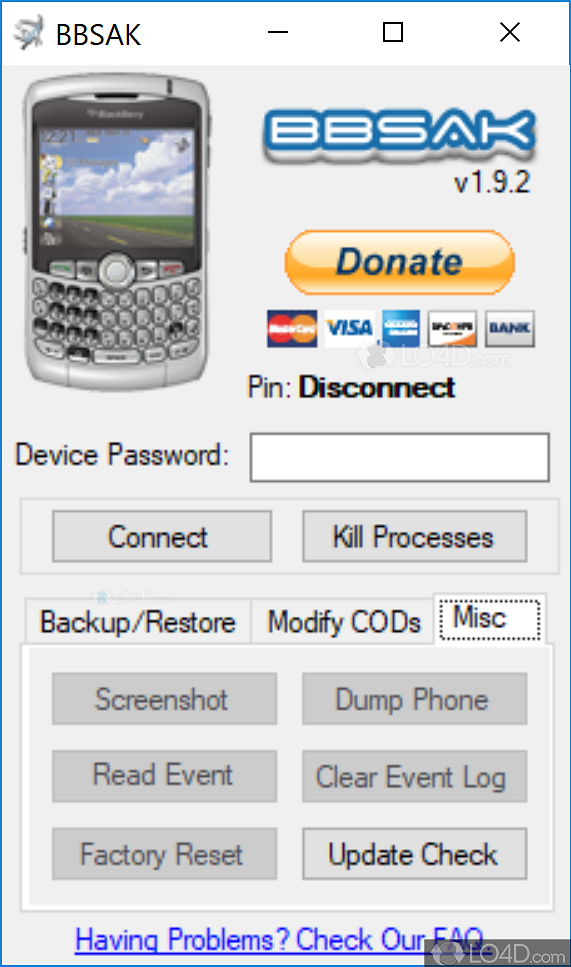Open the Having Problems FAQ link
The height and width of the screenshot is (967, 571).
pyautogui.click(x=279, y=940)
